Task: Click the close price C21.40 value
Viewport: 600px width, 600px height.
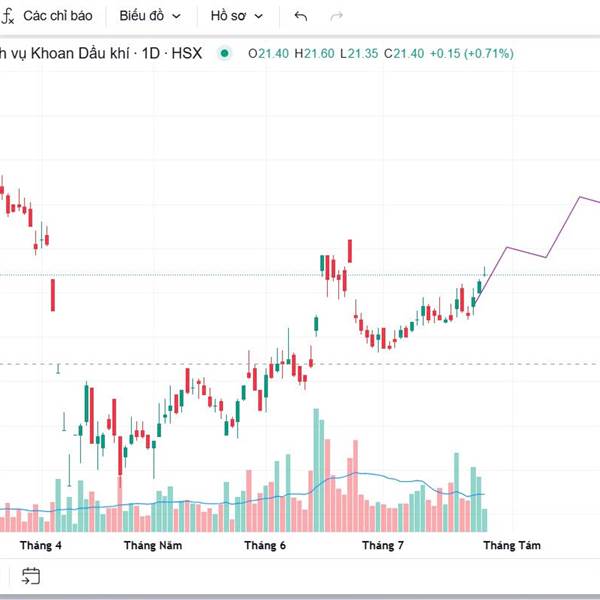Action: coord(404,53)
